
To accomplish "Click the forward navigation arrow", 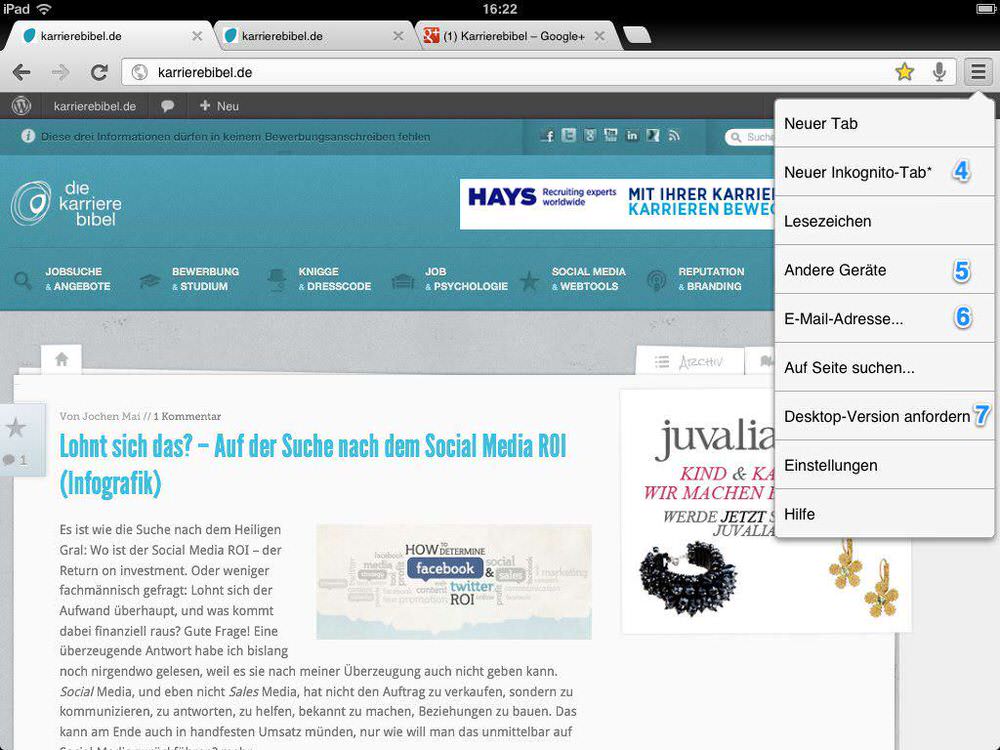I will click(x=60, y=72).
